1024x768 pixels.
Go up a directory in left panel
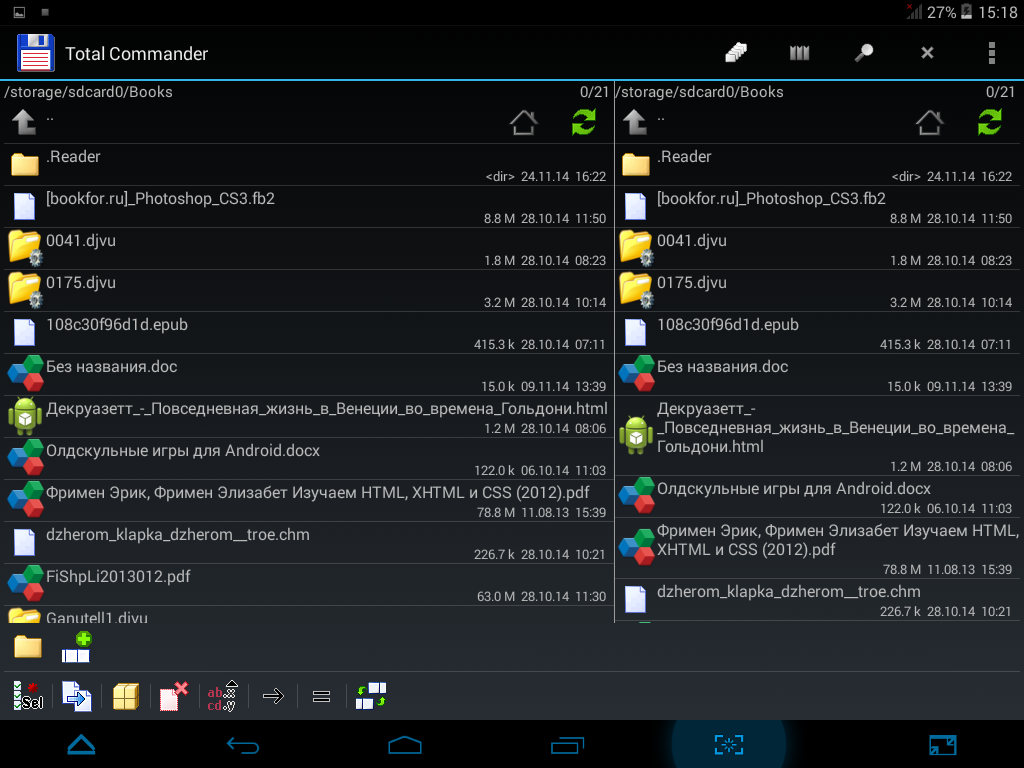[24, 122]
